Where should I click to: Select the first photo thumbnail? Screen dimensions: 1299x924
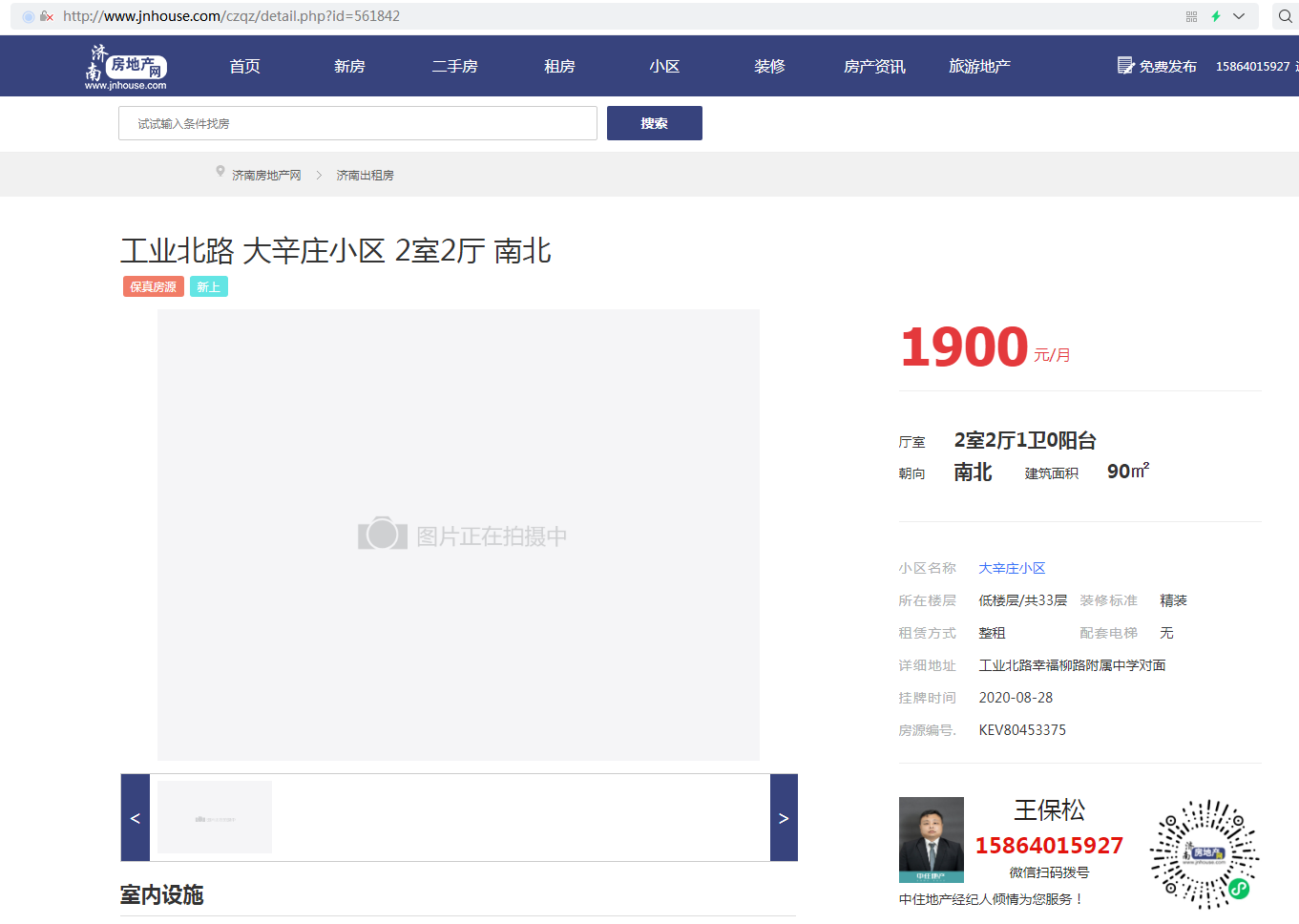coord(215,817)
